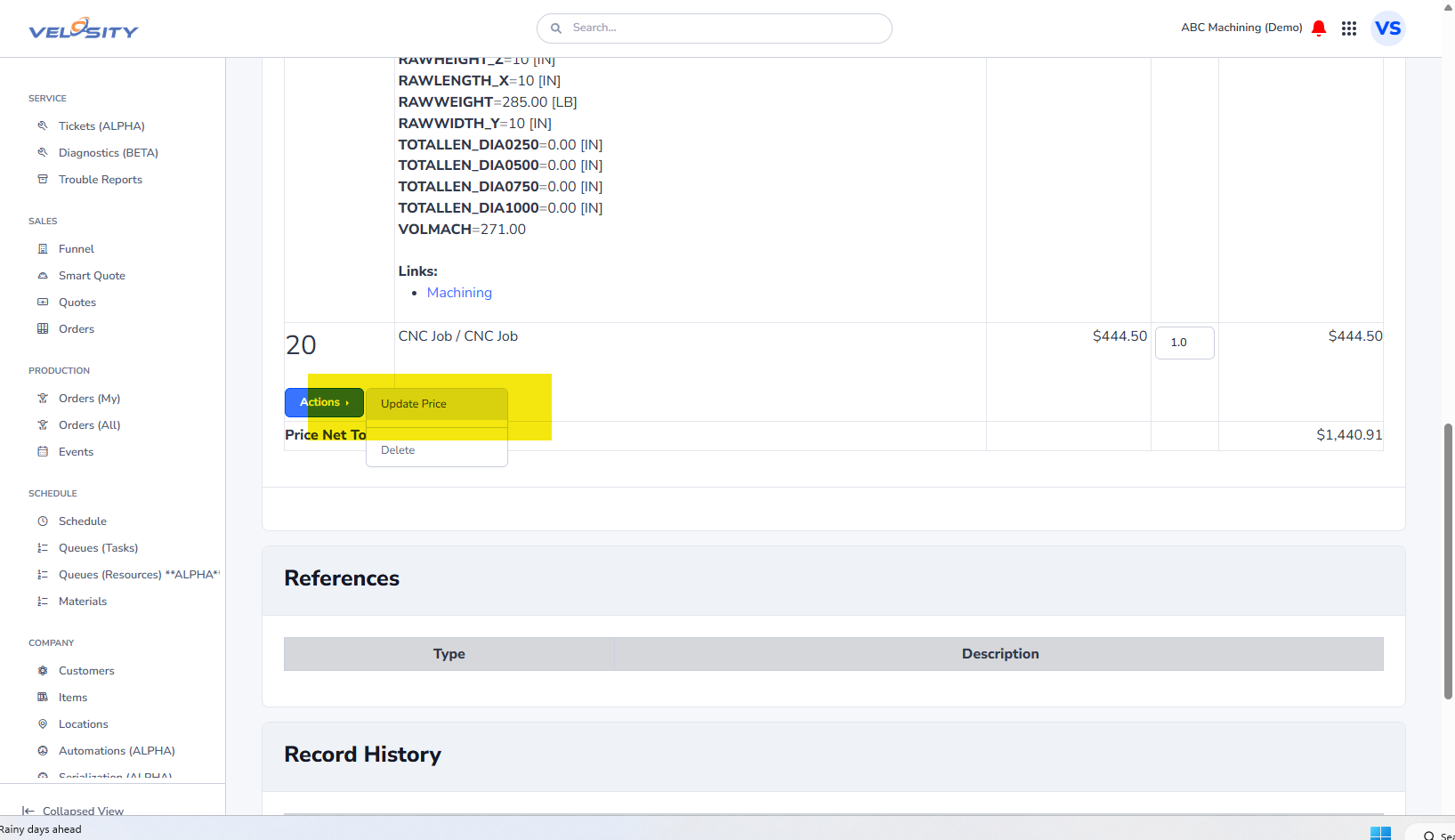1455x840 pixels.
Task: Click the VOLMACH=271.00 line
Action: [x=462, y=230]
